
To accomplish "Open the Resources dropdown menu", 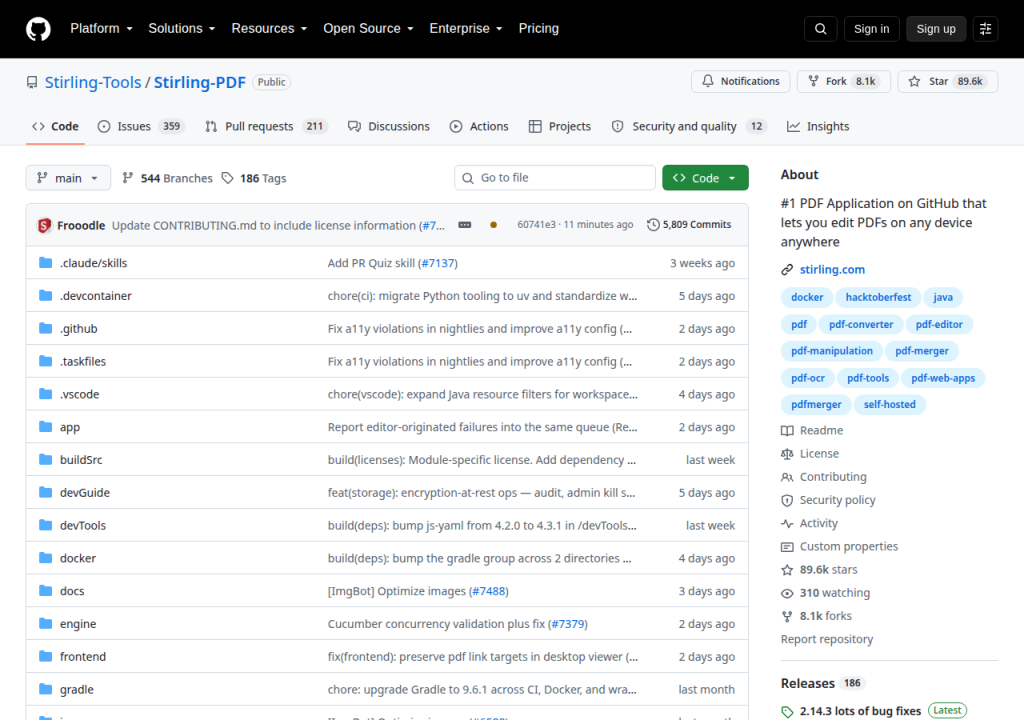I will click(x=269, y=29).
